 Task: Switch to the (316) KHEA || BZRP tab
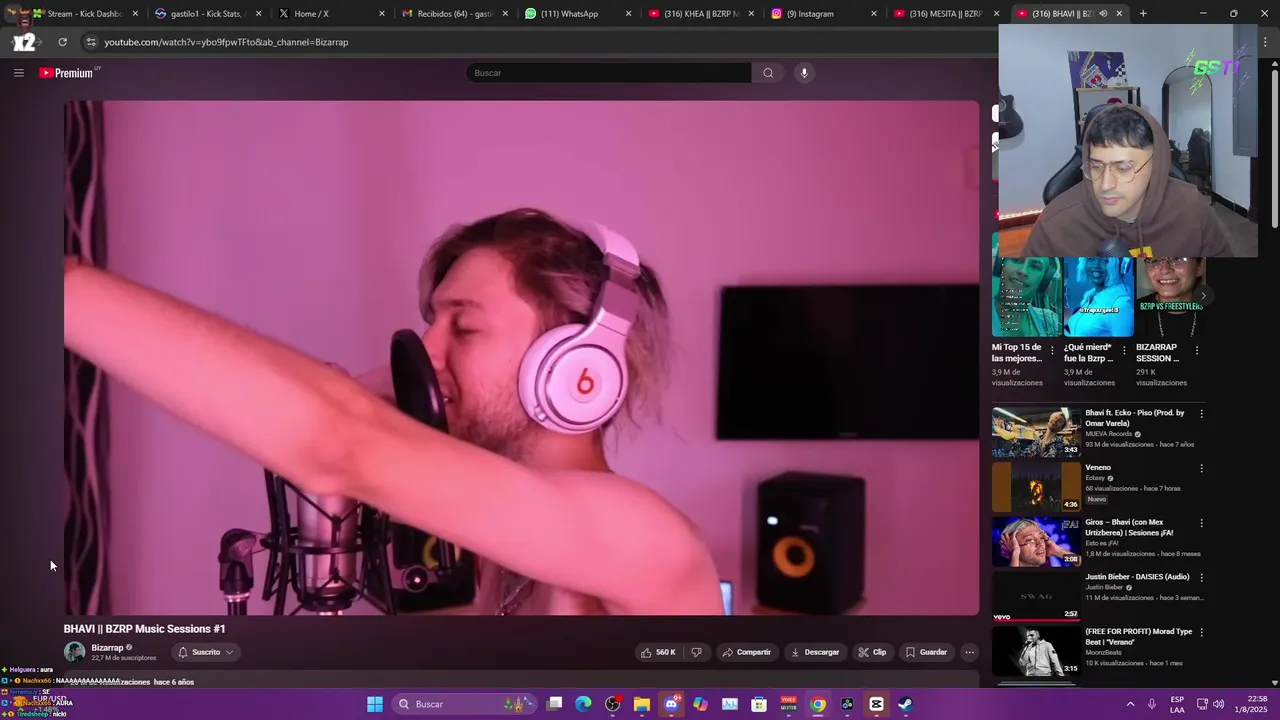[x=701, y=14]
